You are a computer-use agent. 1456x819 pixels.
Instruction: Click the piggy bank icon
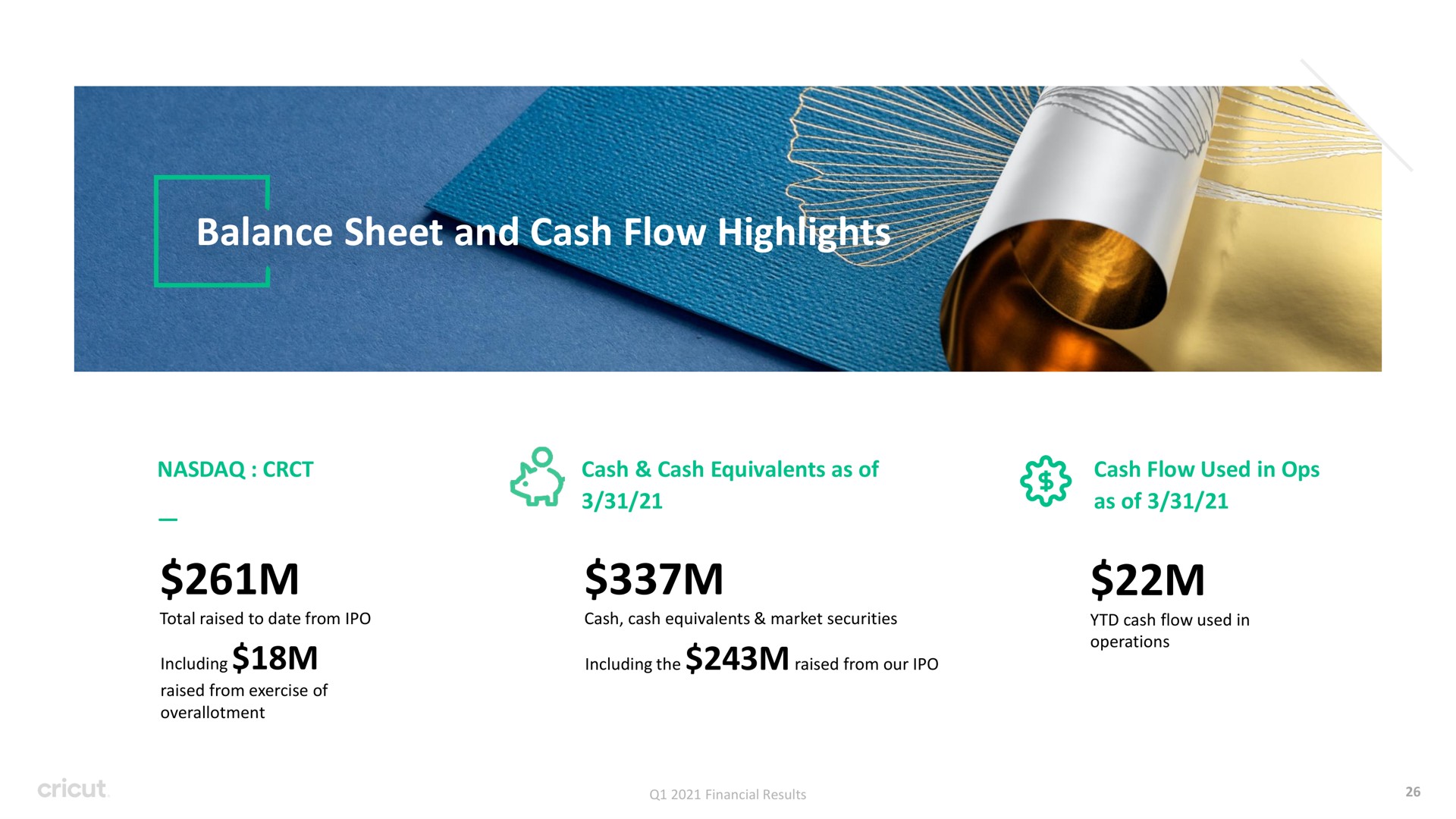538,478
